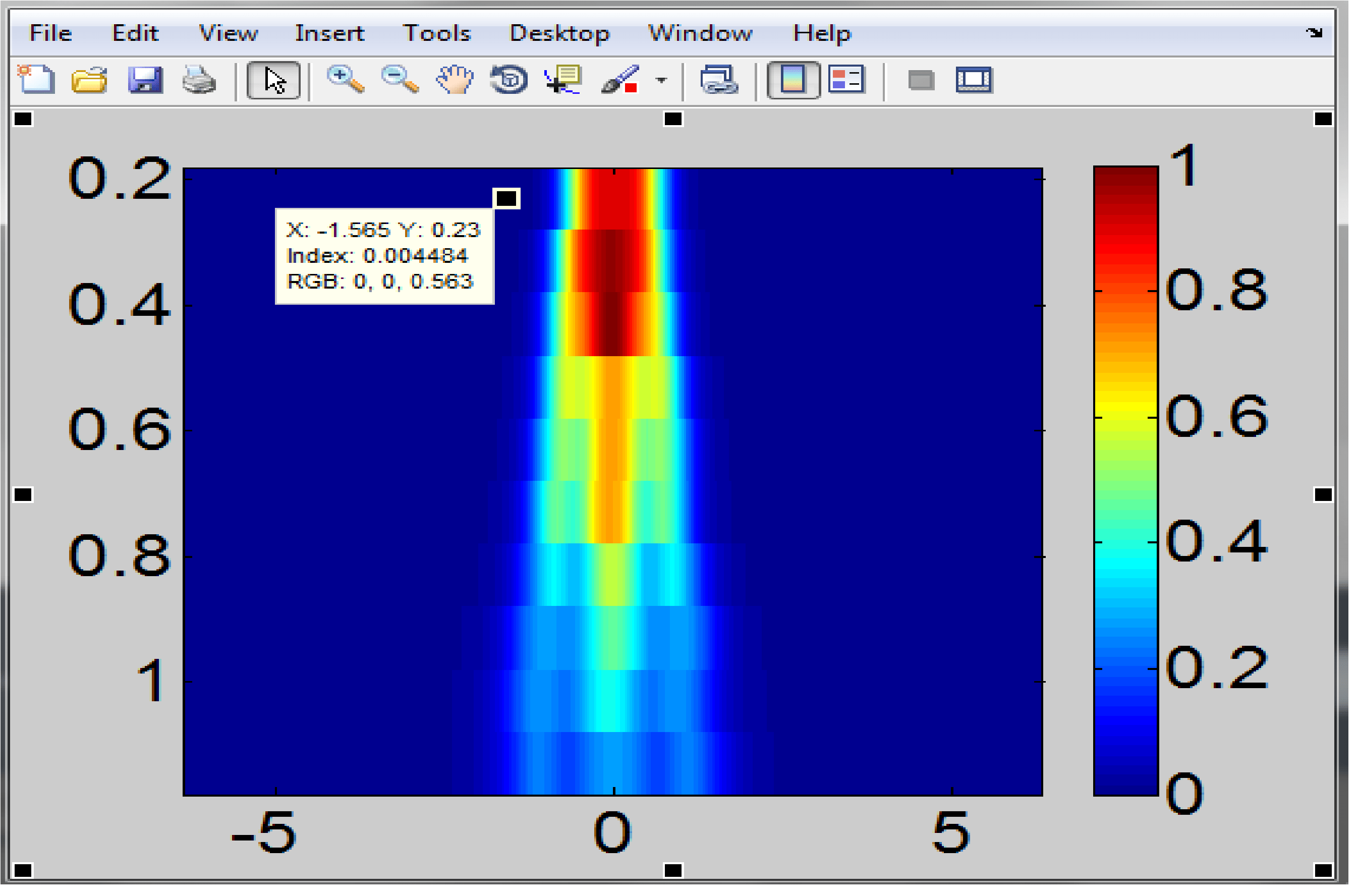Viewport: 1358px width, 896px height.
Task: Show Plot Tools and dock figure
Action: click(x=974, y=80)
